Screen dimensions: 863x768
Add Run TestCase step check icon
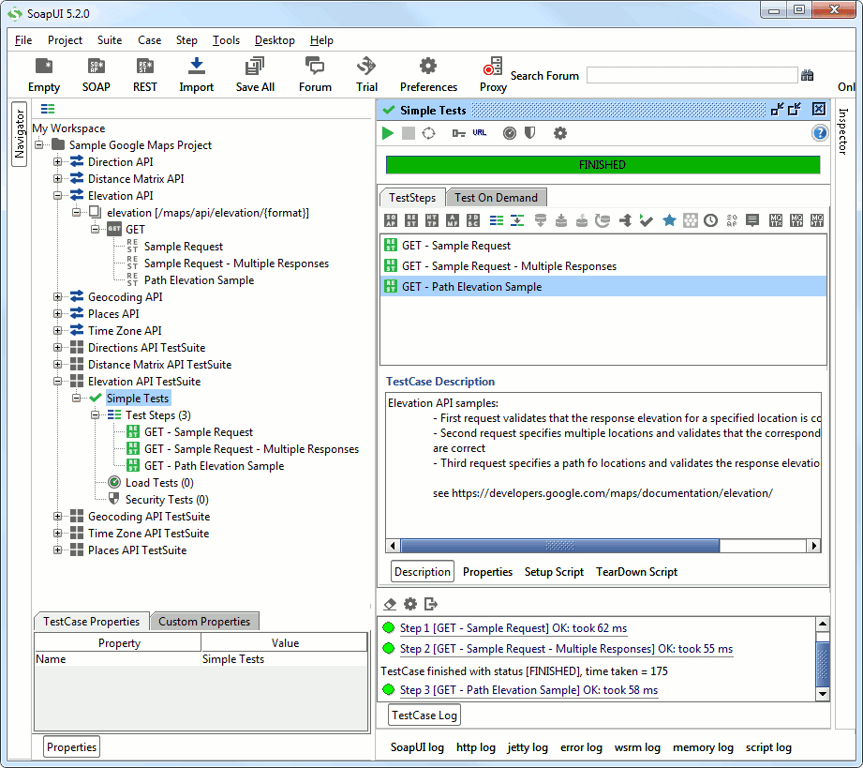[646, 221]
